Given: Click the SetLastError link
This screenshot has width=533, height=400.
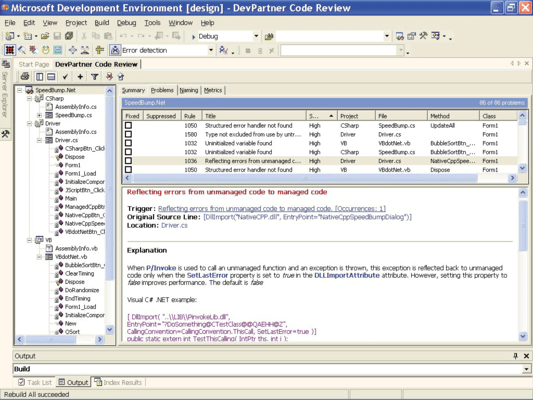Looking at the screenshot, I should point(207,275).
